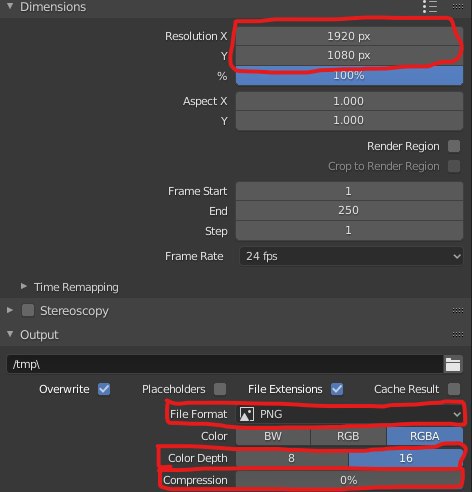The height and width of the screenshot is (492, 472).
Task: Toggle Crop to Render Region checkbox
Action: coord(454,166)
